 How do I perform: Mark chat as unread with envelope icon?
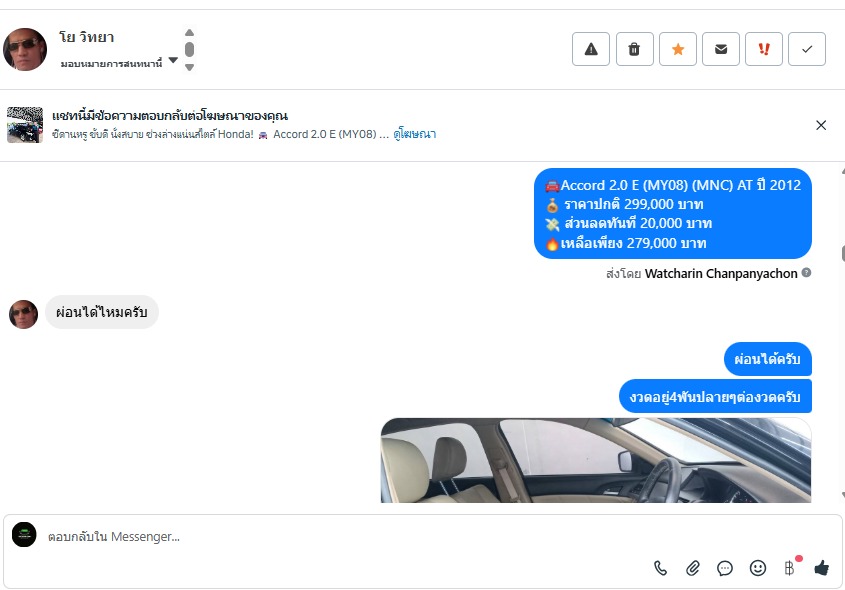tap(721, 49)
